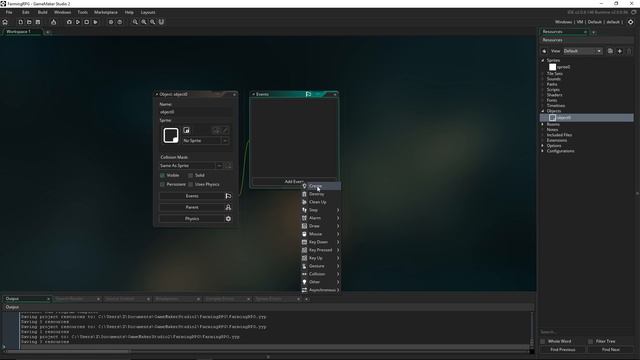The width and height of the screenshot is (640, 360).
Task: Select the Output tab in bottom panel
Action: click(27, 299)
